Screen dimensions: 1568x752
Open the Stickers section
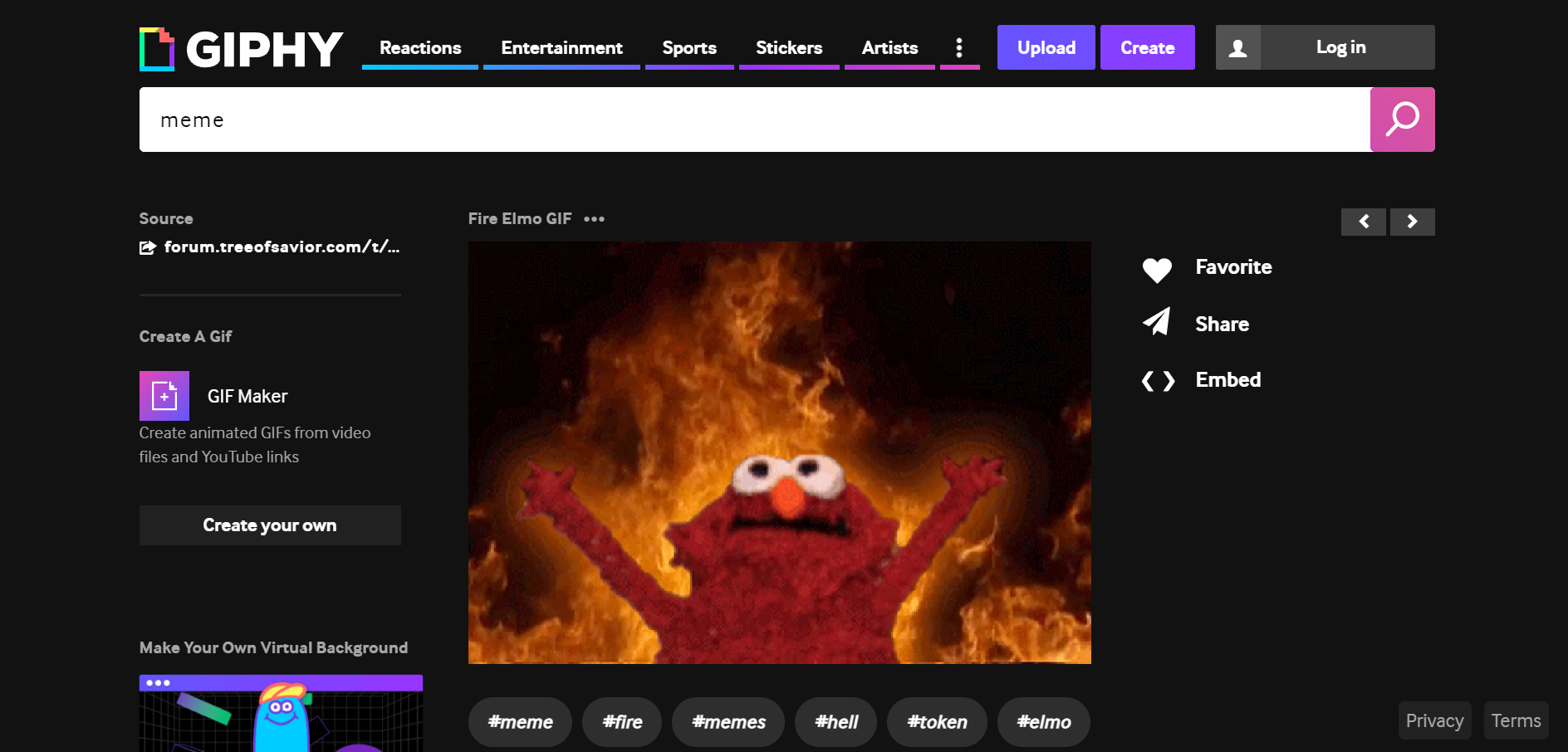click(x=789, y=48)
